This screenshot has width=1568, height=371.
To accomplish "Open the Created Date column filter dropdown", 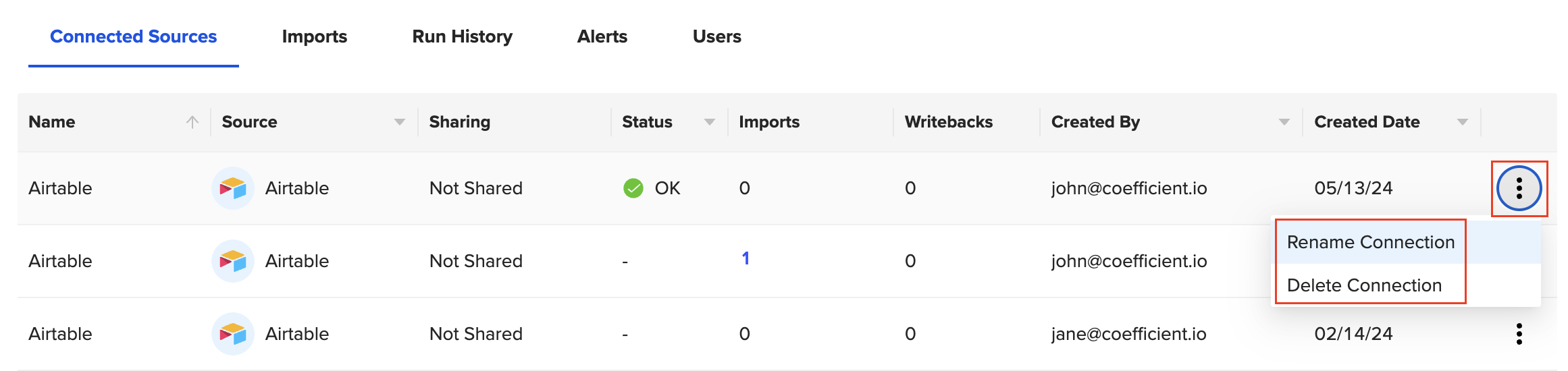I will tap(1463, 122).
